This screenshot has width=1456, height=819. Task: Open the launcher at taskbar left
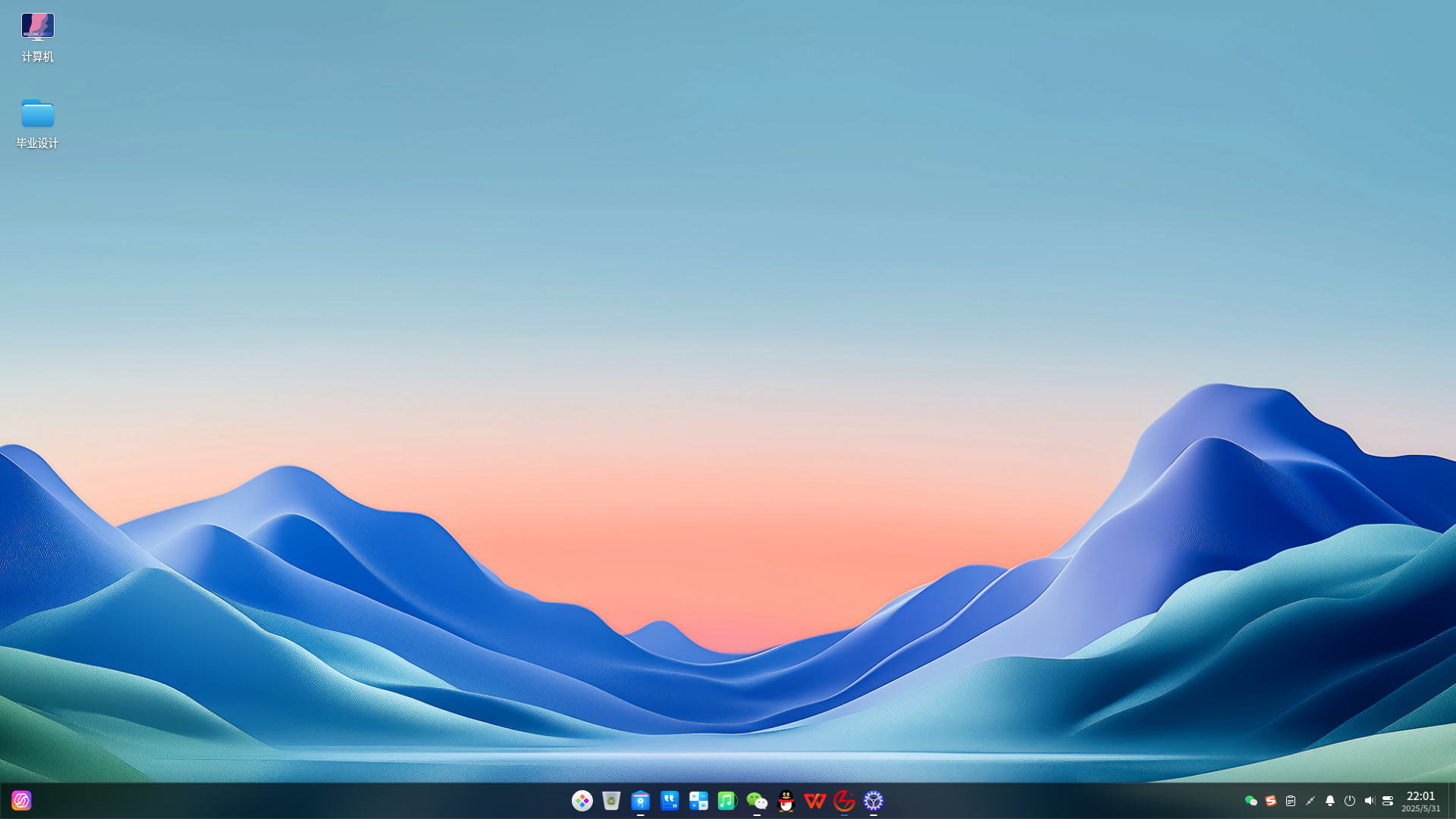point(21,801)
